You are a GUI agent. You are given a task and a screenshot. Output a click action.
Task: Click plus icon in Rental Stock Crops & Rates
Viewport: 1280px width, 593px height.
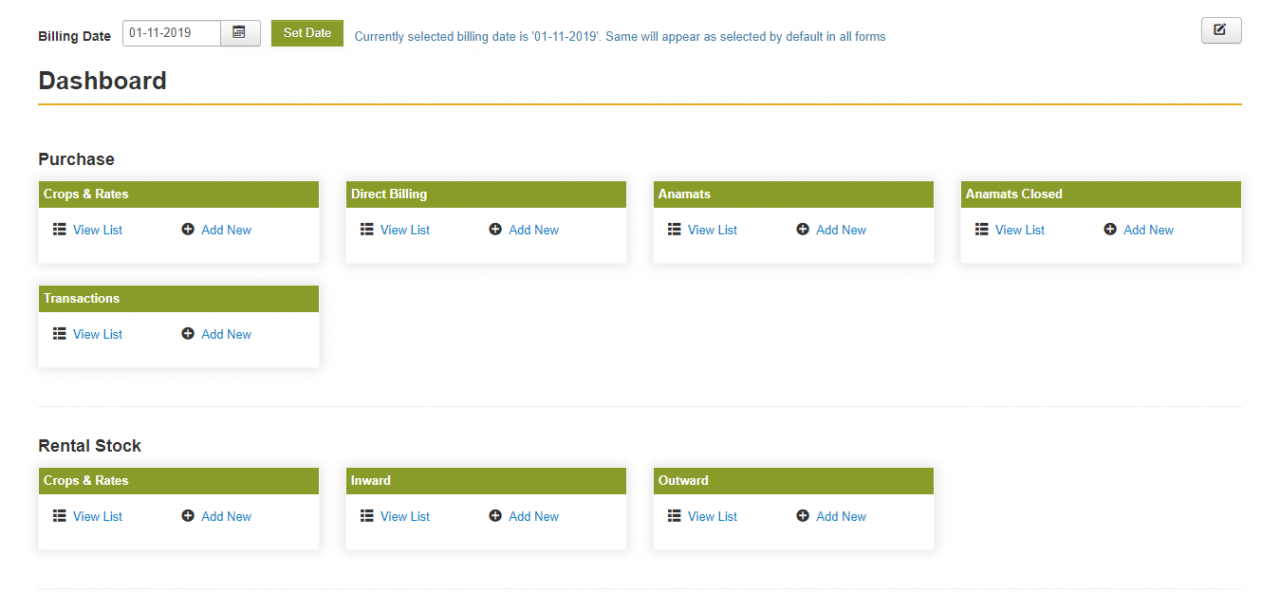pos(188,516)
